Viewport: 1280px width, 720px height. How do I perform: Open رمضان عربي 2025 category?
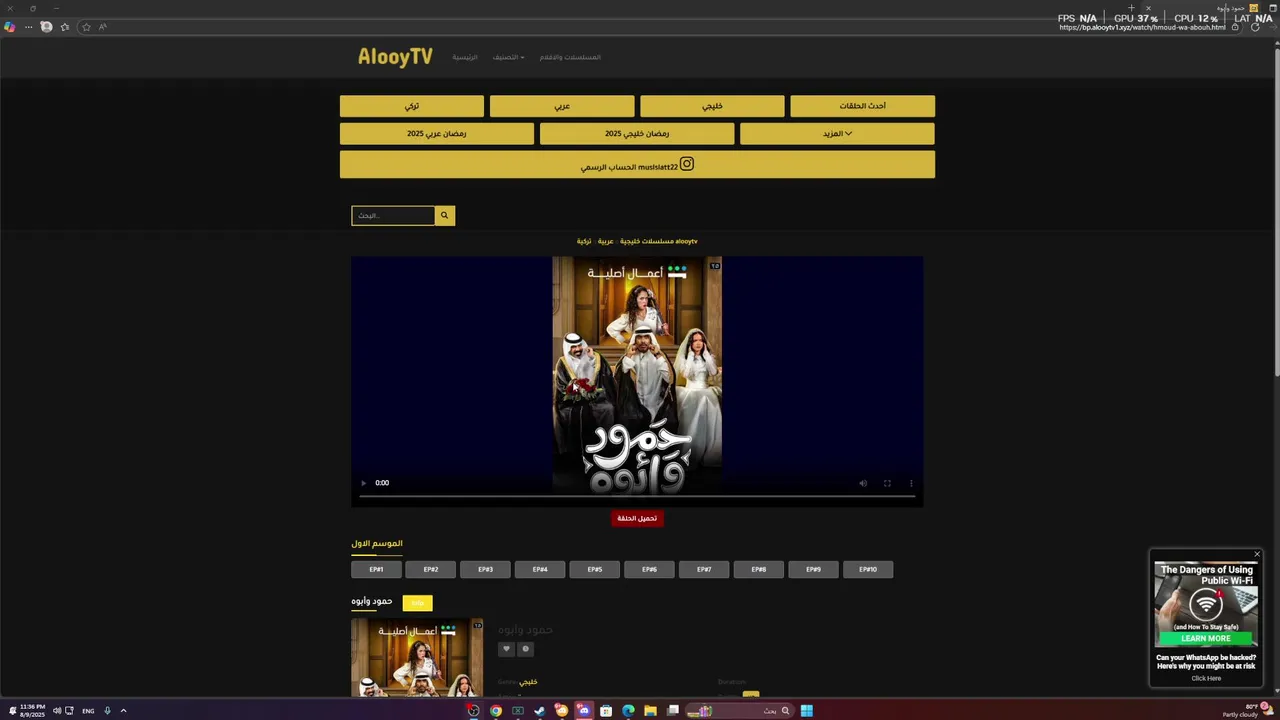[437, 133]
